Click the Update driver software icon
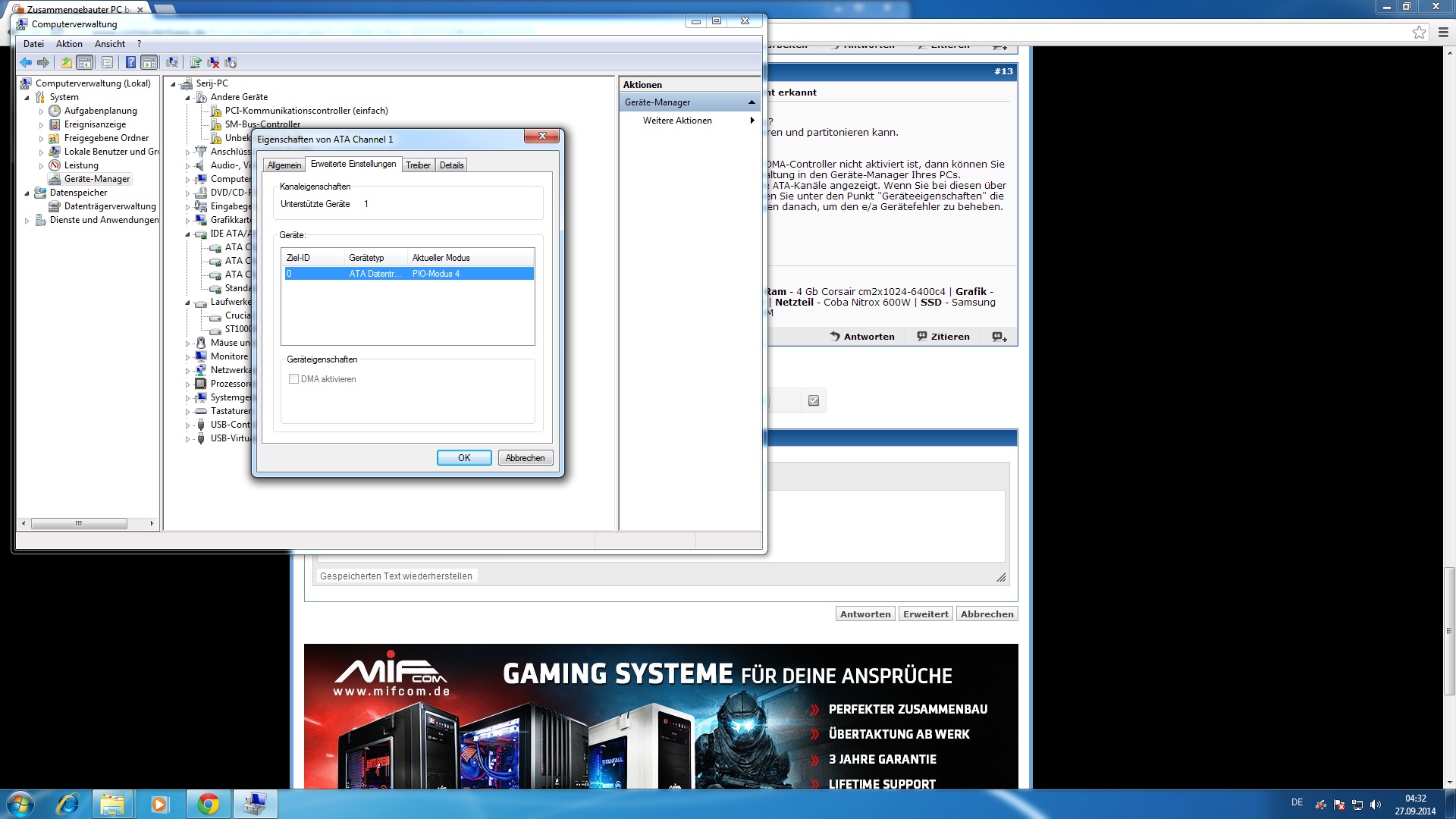Image resolution: width=1456 pixels, height=819 pixels. pos(196,62)
